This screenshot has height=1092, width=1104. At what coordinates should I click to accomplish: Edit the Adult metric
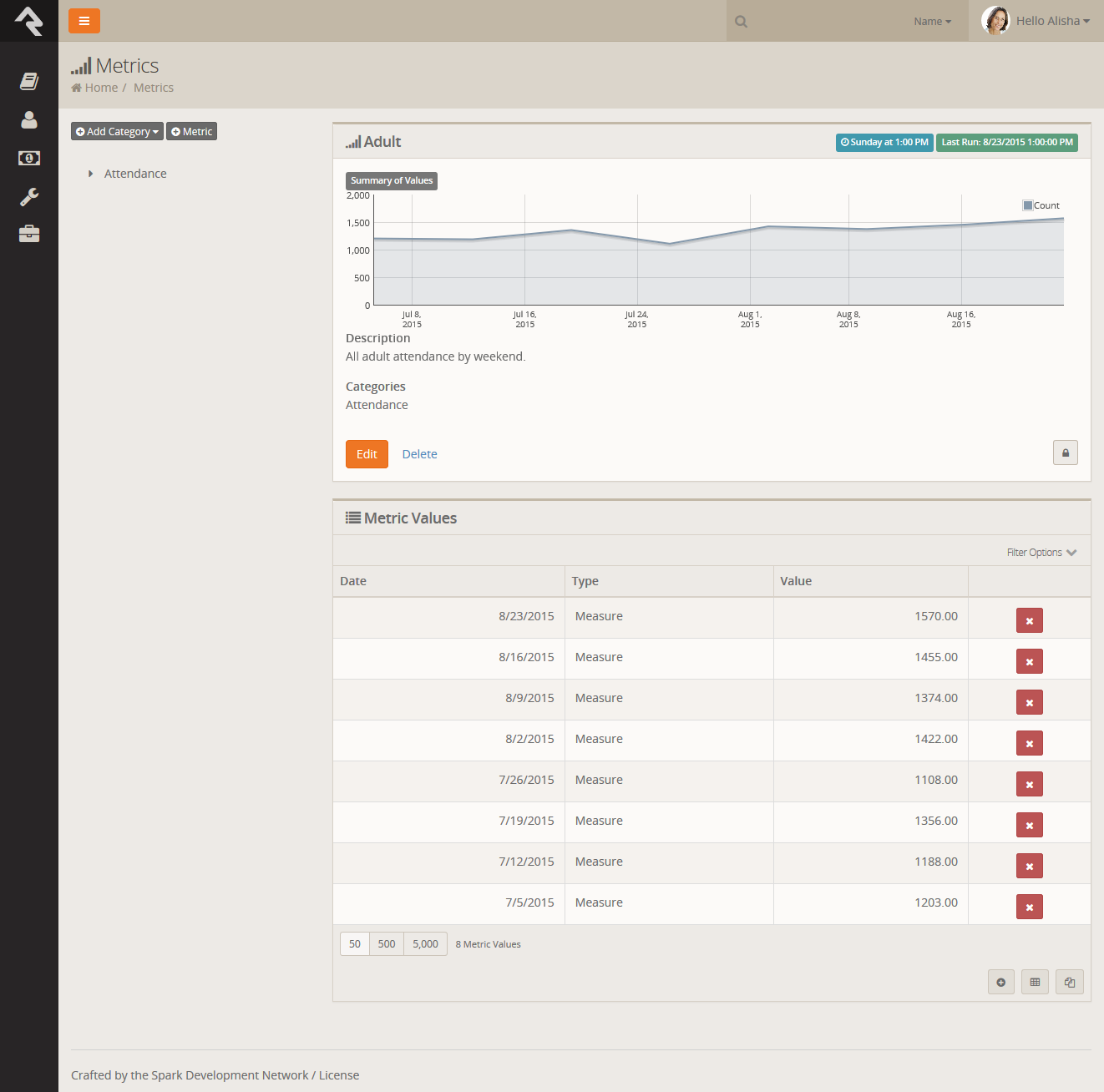367,454
